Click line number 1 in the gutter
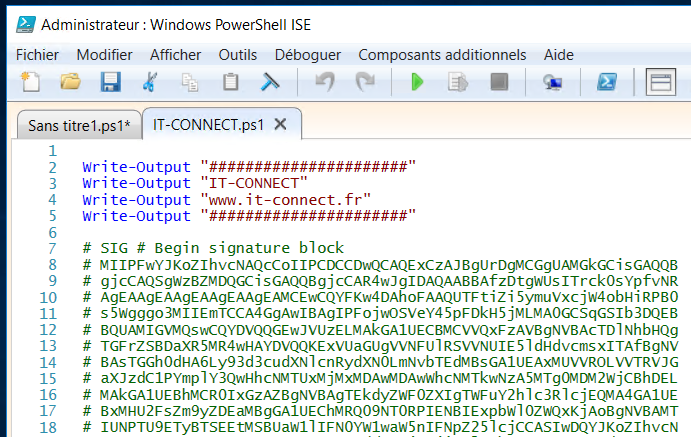This screenshot has width=691, height=437. 52,151
